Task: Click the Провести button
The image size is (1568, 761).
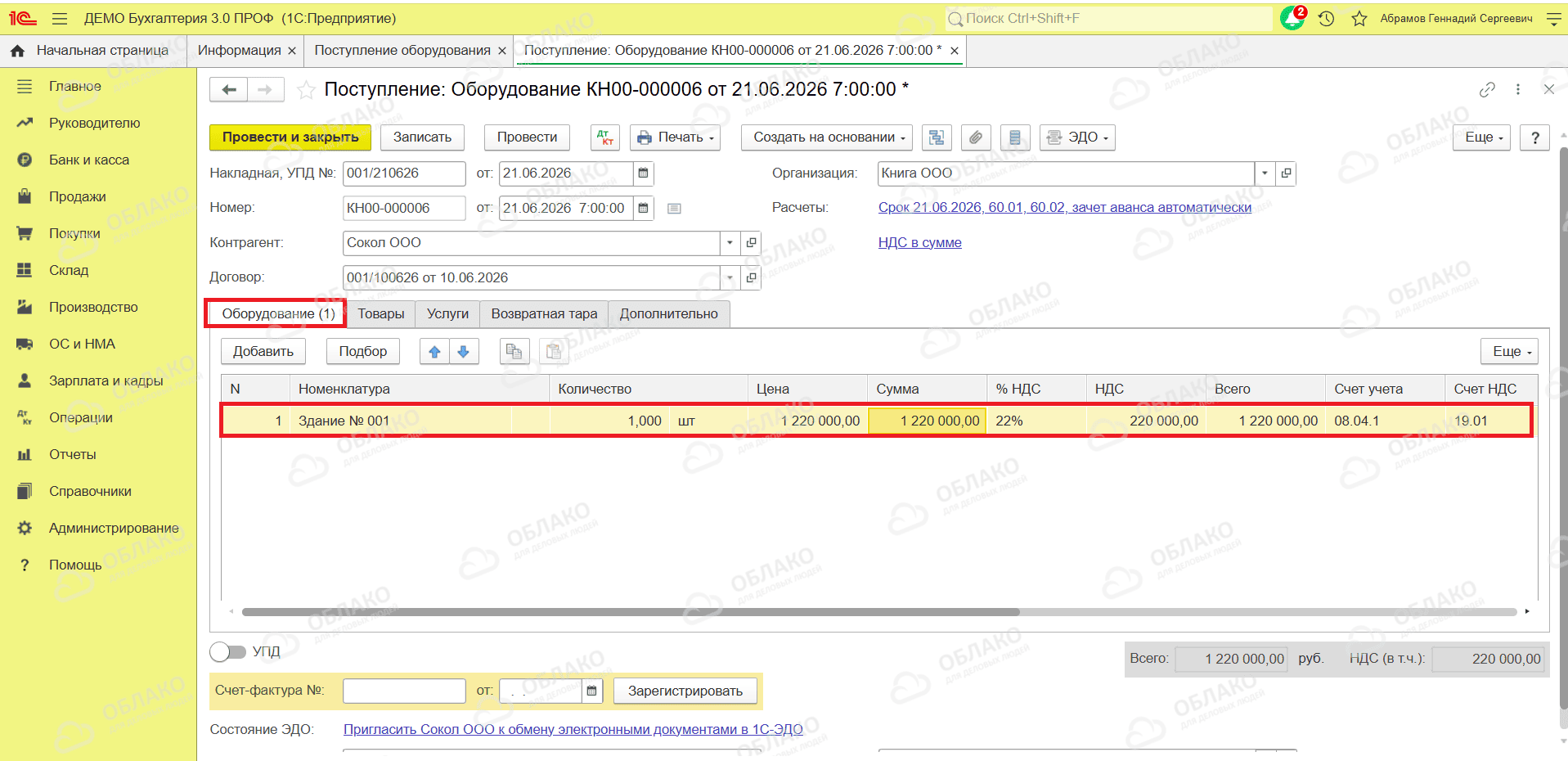Action: coord(527,137)
